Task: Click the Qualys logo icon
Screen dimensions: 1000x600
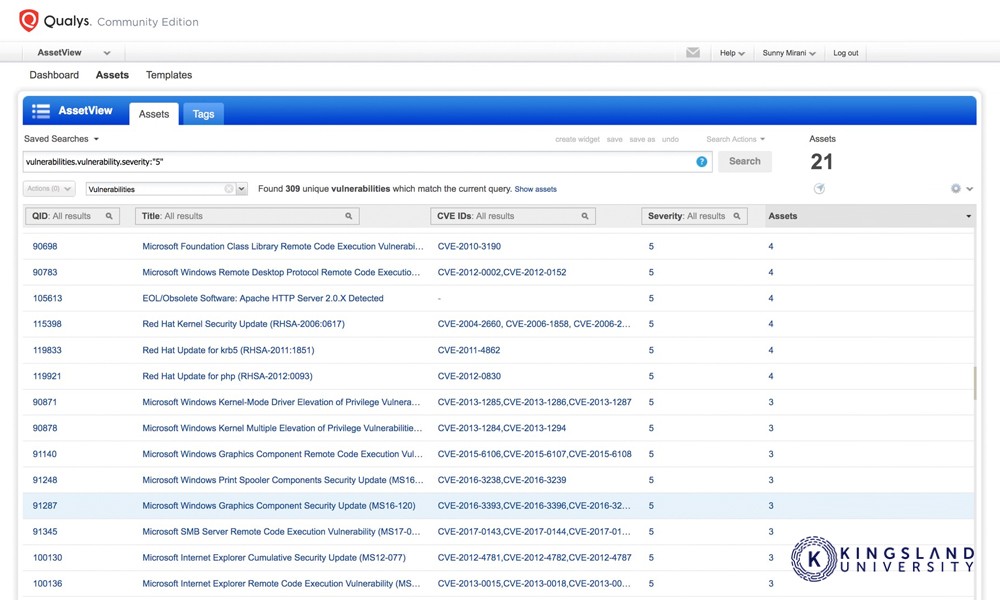Action: coord(29,20)
